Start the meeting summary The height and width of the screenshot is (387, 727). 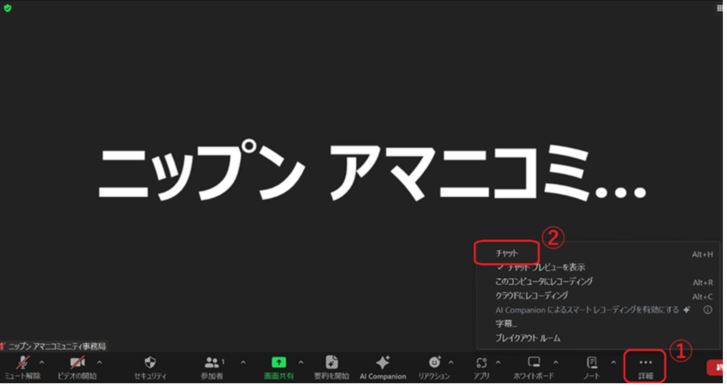[x=332, y=368]
